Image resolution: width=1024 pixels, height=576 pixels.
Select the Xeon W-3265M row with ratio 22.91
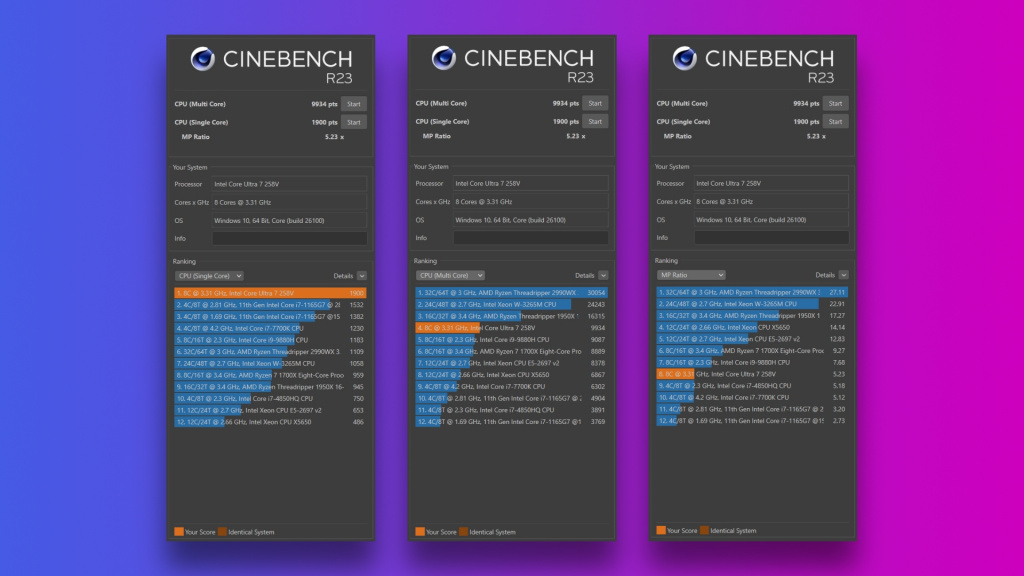[x=752, y=304]
